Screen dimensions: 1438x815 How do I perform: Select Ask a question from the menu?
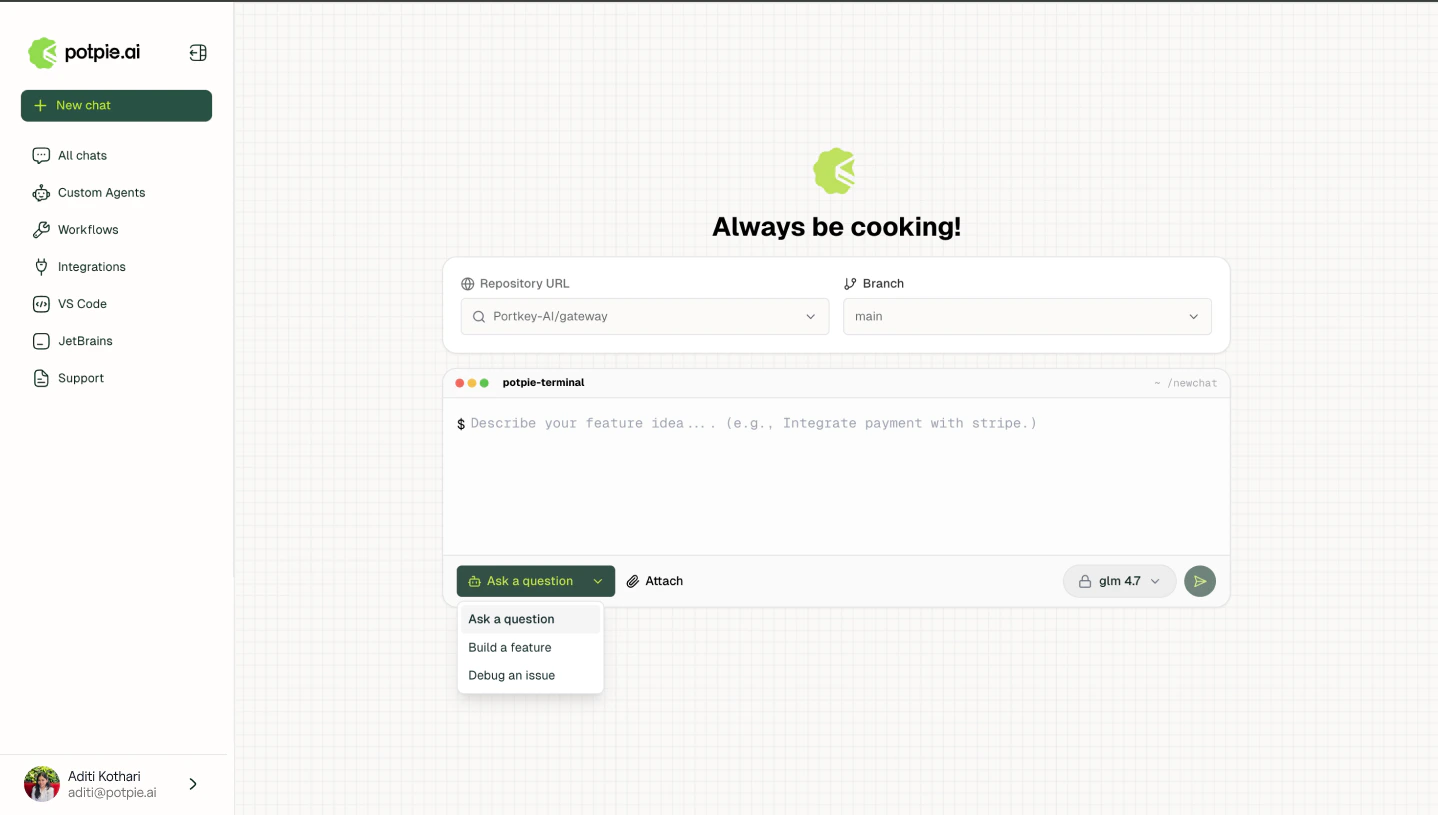coord(530,619)
